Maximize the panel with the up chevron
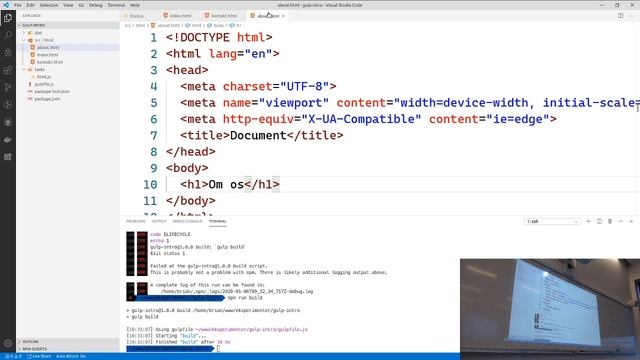Viewport: 640px width, 360px height. (620, 221)
